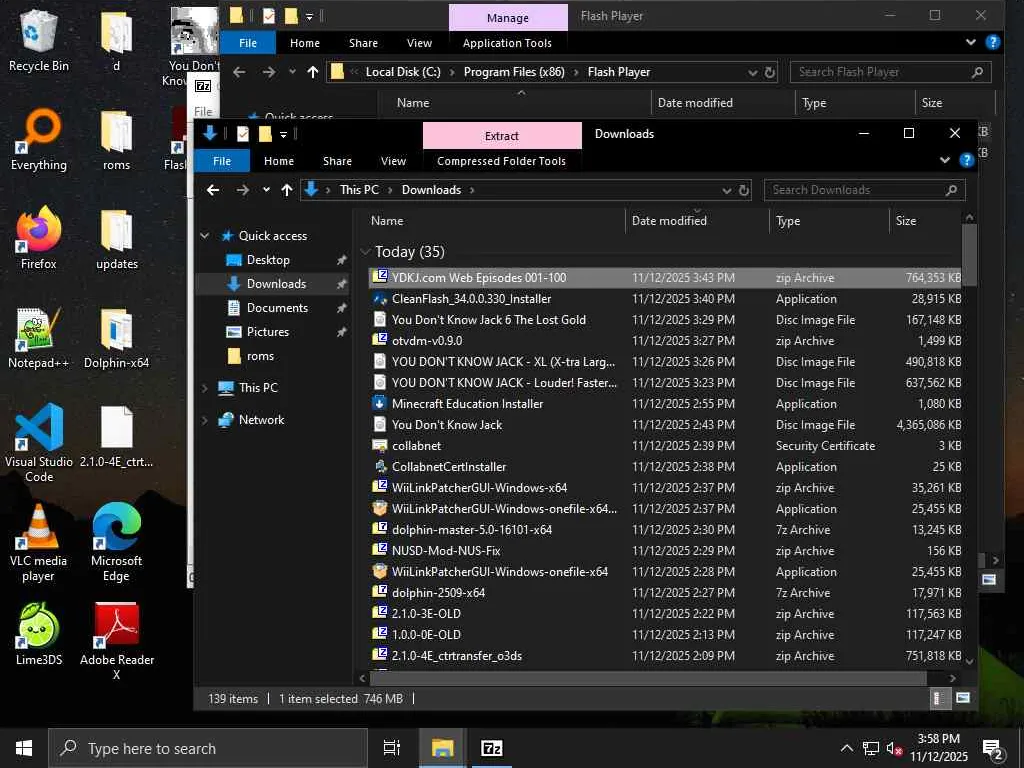Launch Visual Studio Code desktop shortcut
Image resolution: width=1024 pixels, height=768 pixels.
point(39,443)
